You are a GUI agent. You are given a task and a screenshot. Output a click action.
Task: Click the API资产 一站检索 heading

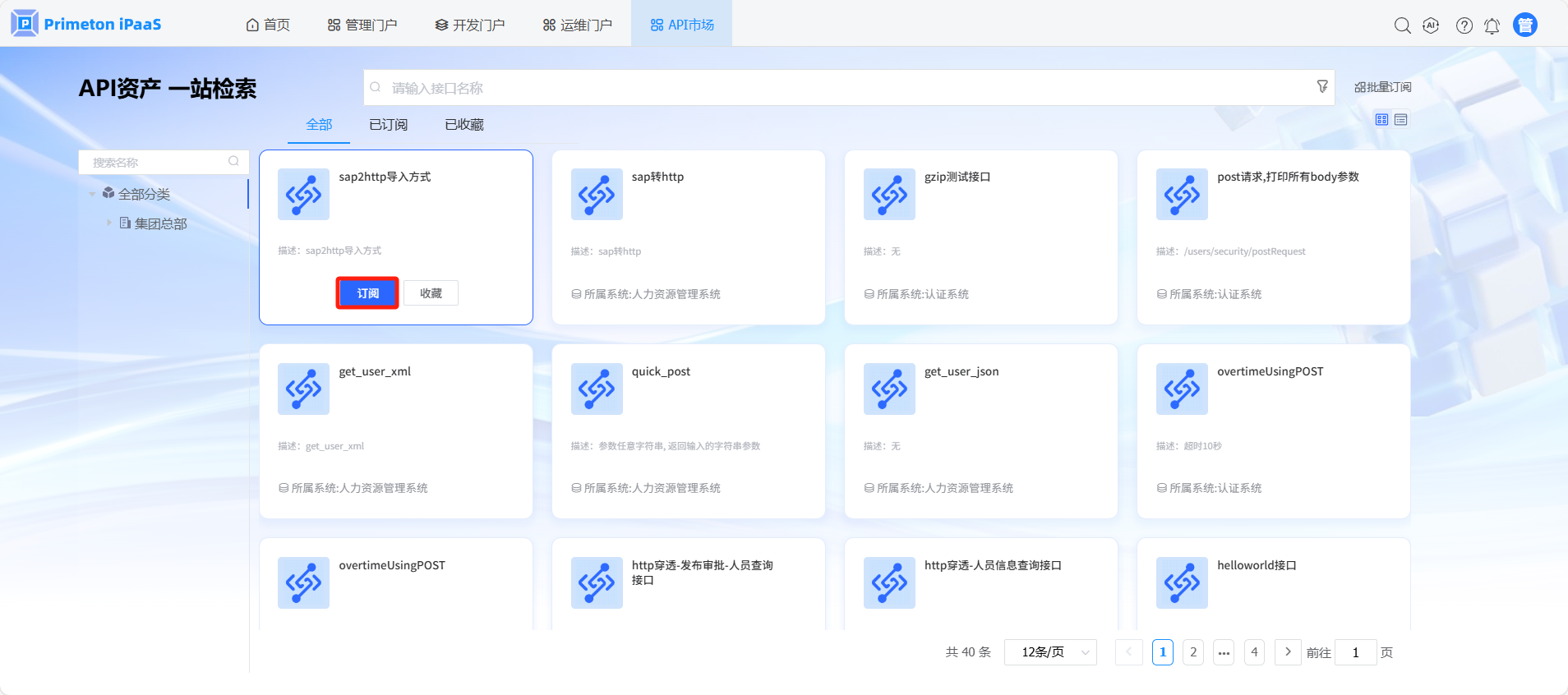(x=168, y=88)
